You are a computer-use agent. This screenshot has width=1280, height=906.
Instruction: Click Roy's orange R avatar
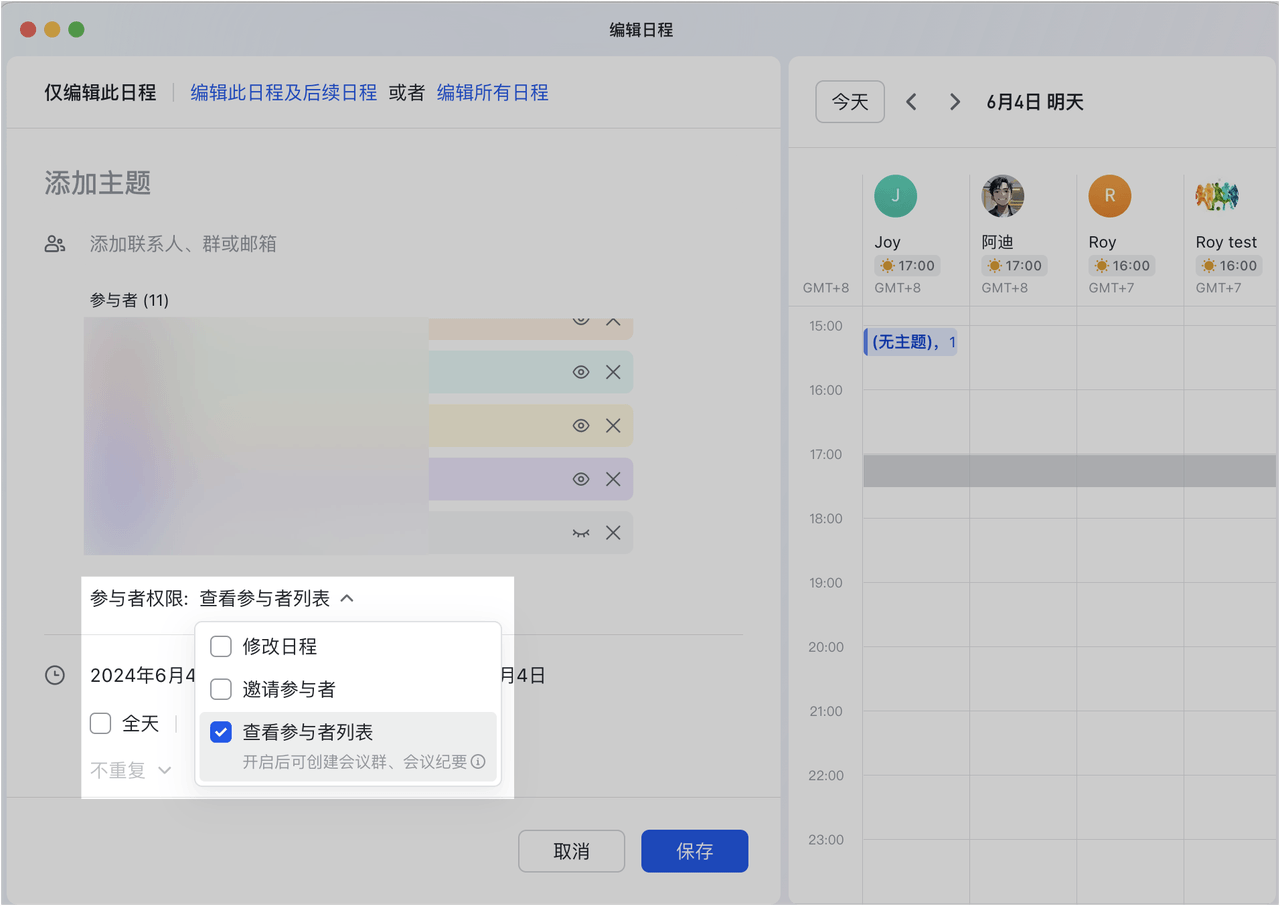click(1109, 196)
